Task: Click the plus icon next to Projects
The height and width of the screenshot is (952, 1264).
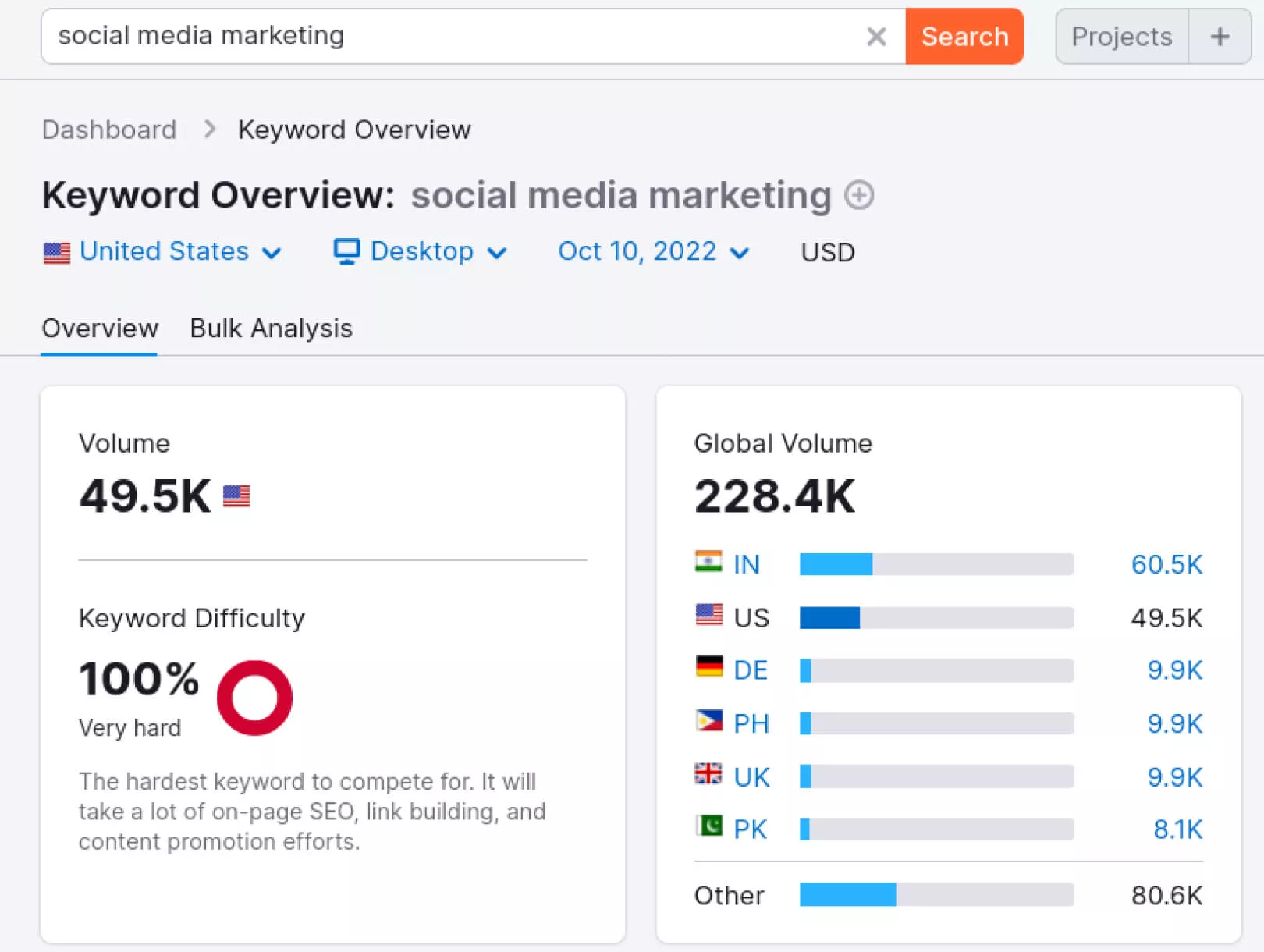Action: pyautogui.click(x=1220, y=37)
